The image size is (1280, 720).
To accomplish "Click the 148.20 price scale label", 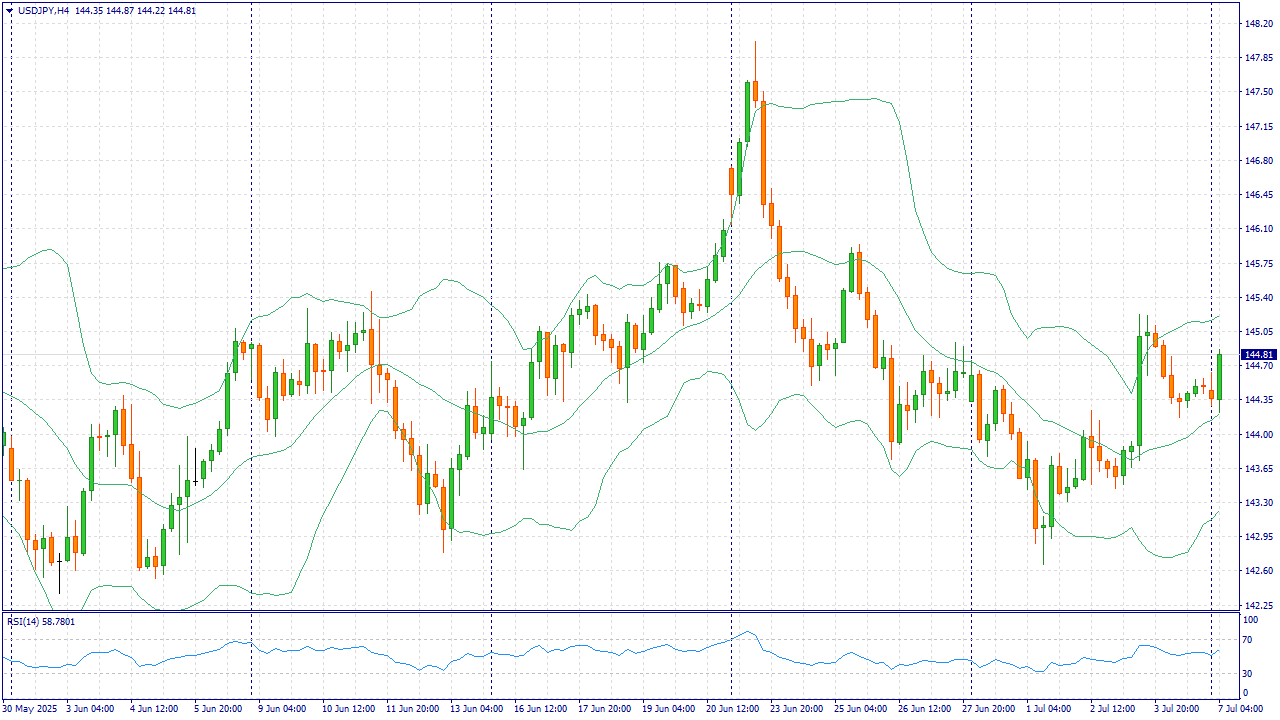I will [1257, 24].
